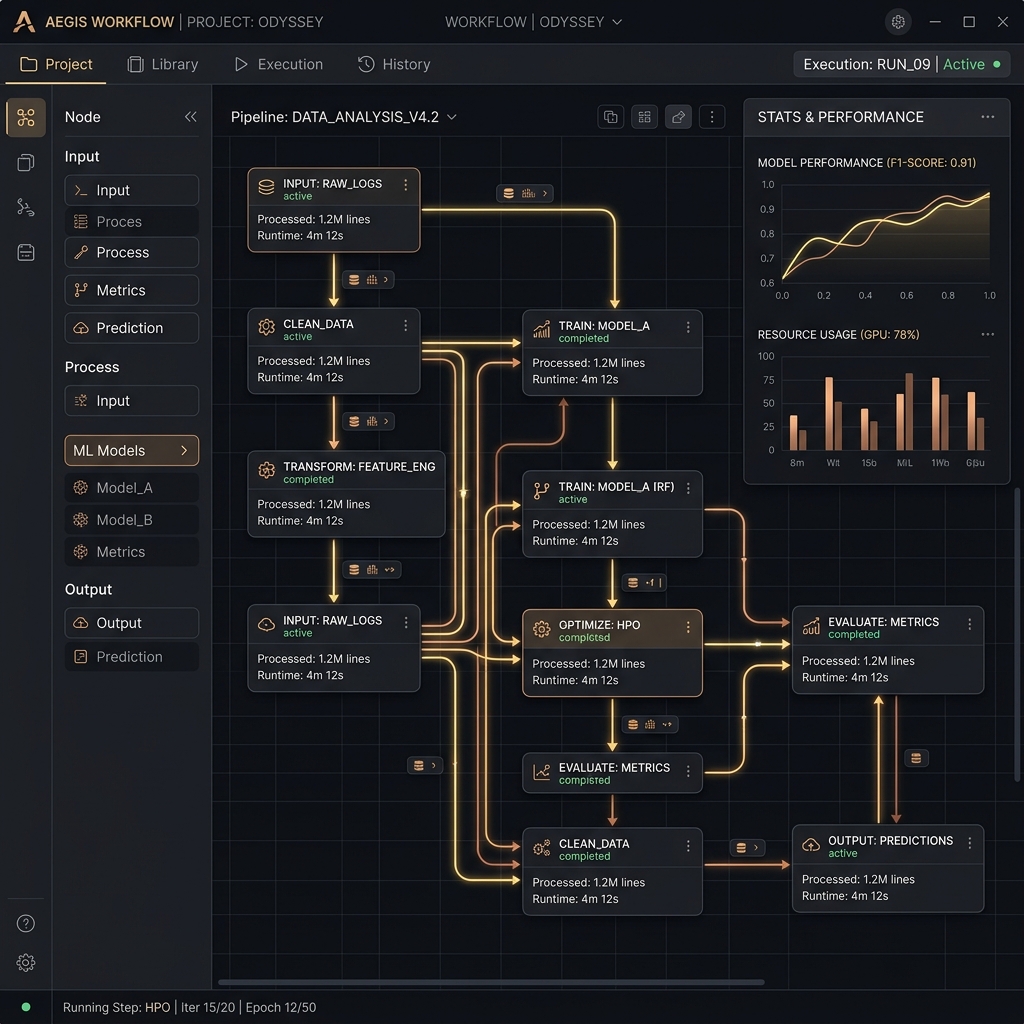Viewport: 1024px width, 1024px height.
Task: Select the Output node item
Action: [x=131, y=623]
